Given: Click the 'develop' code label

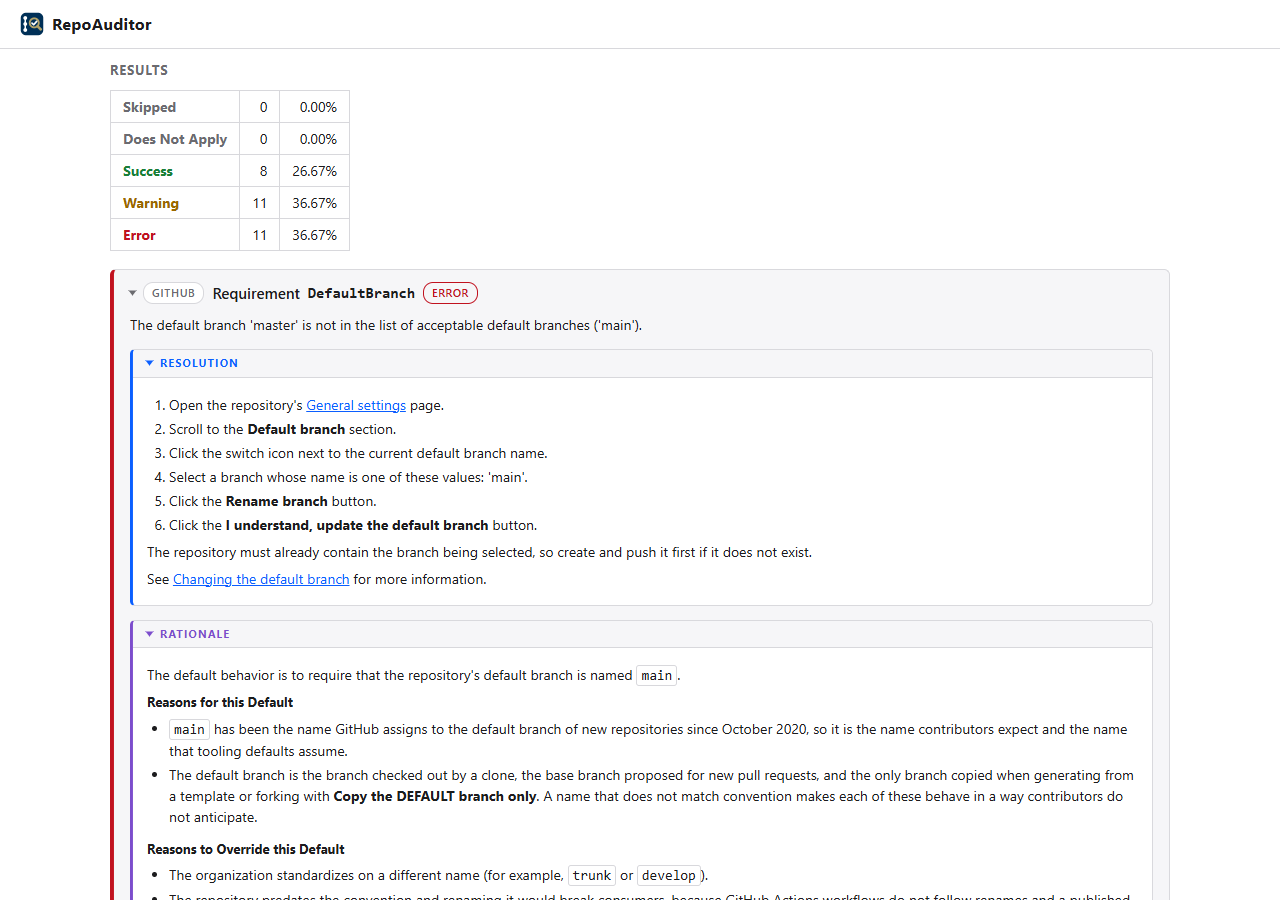Looking at the screenshot, I should coord(669,875).
